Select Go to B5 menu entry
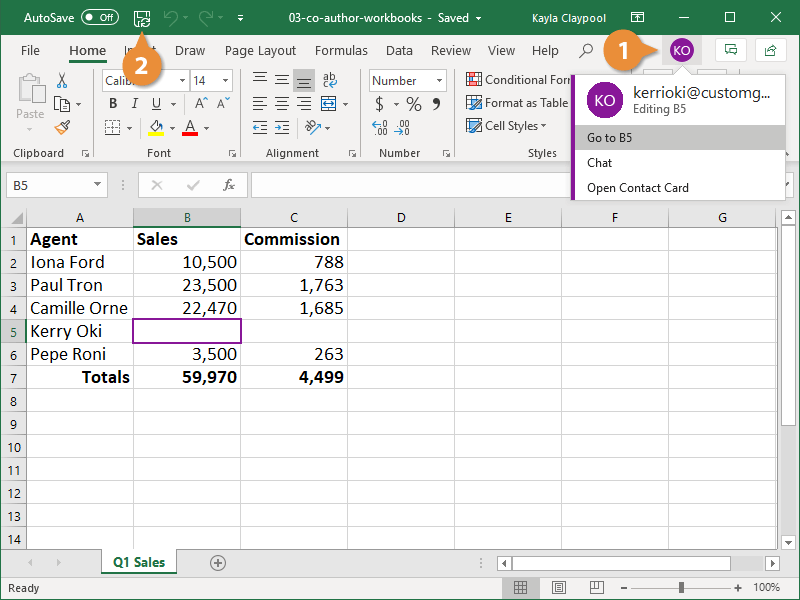This screenshot has width=800, height=600. [609, 138]
